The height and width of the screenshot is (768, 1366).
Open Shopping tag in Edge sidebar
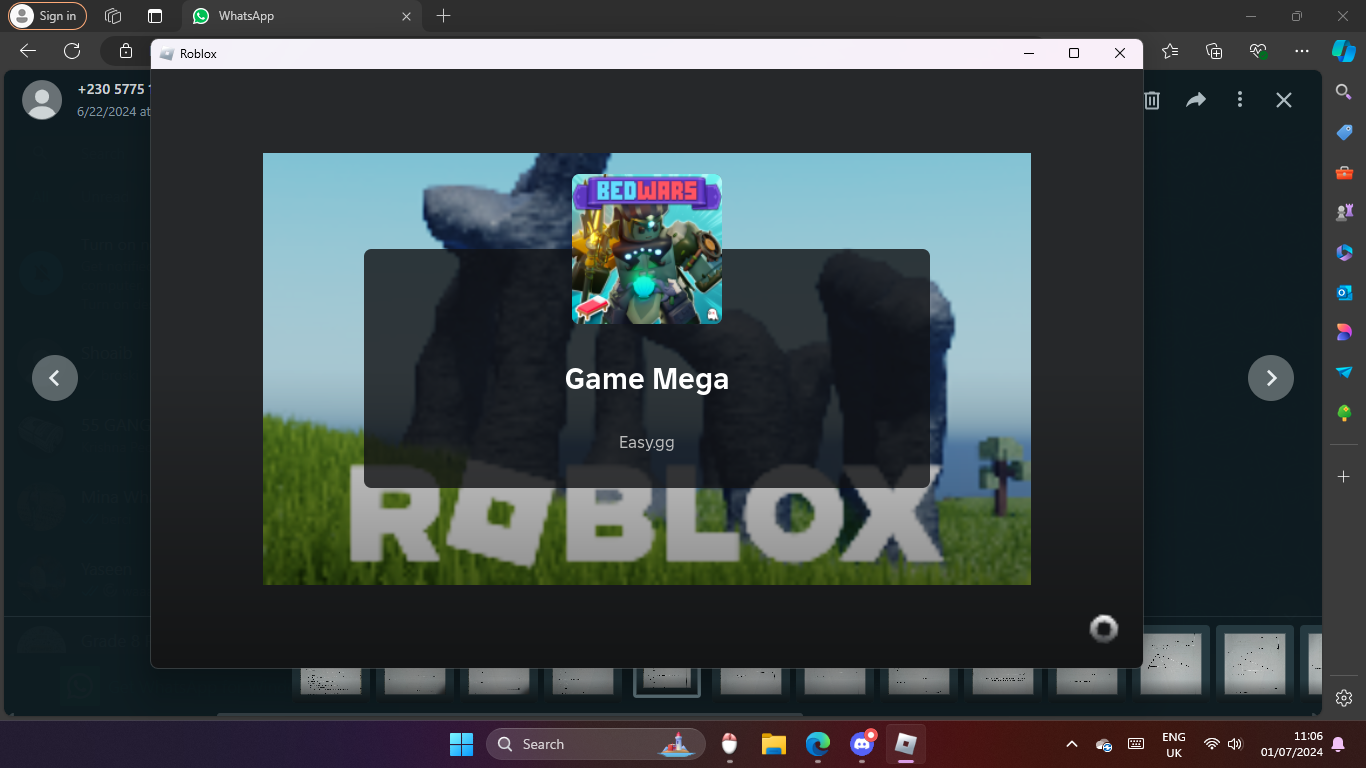tap(1344, 132)
